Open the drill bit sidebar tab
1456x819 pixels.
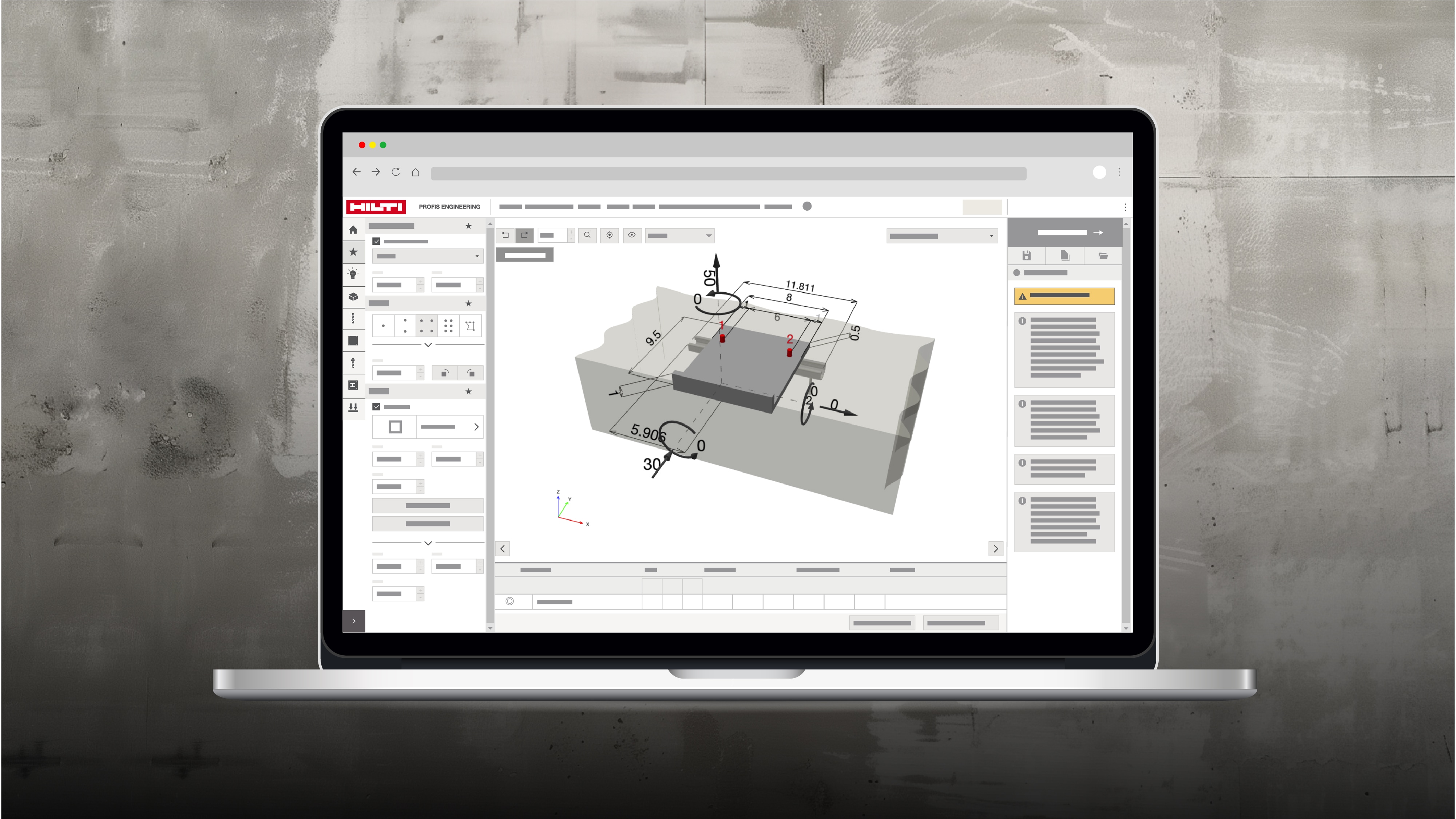353,363
